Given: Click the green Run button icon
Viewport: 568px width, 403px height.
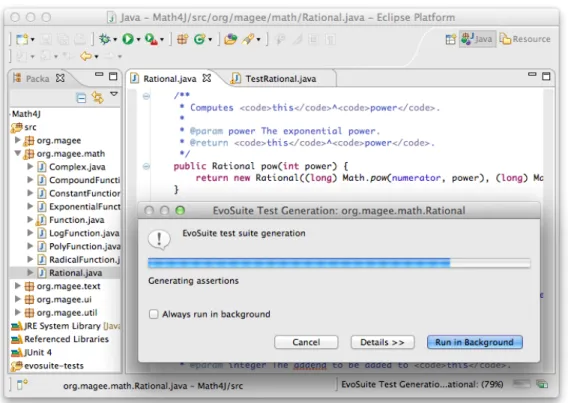Looking at the screenshot, I should click(x=128, y=39).
